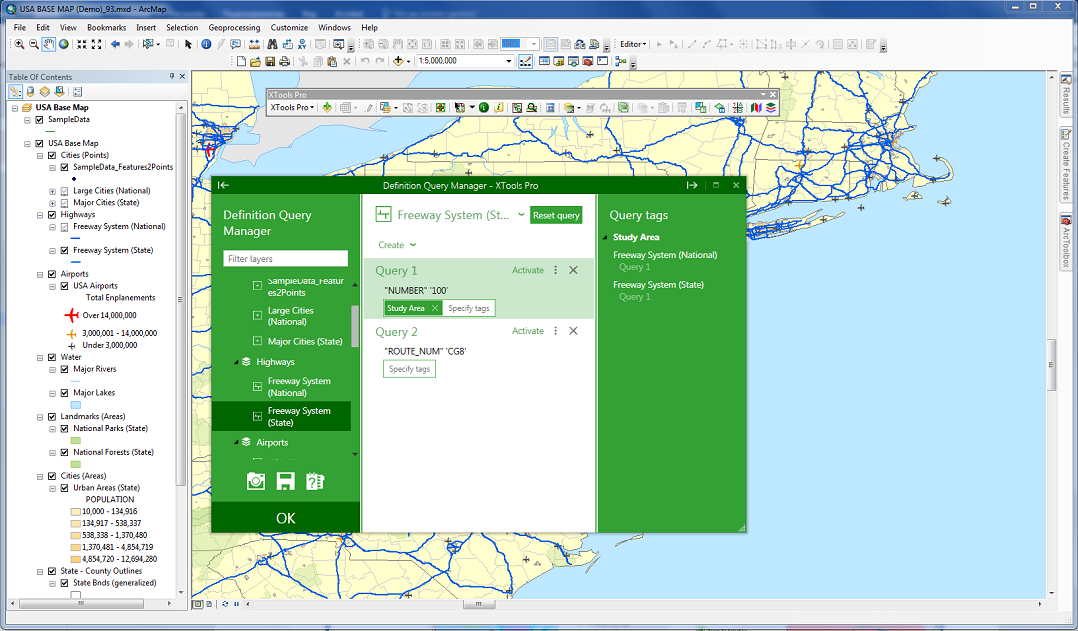Image resolution: width=1078 pixels, height=631 pixels.
Task: Collapse Query Manager left panel arrow
Action: click(x=223, y=185)
